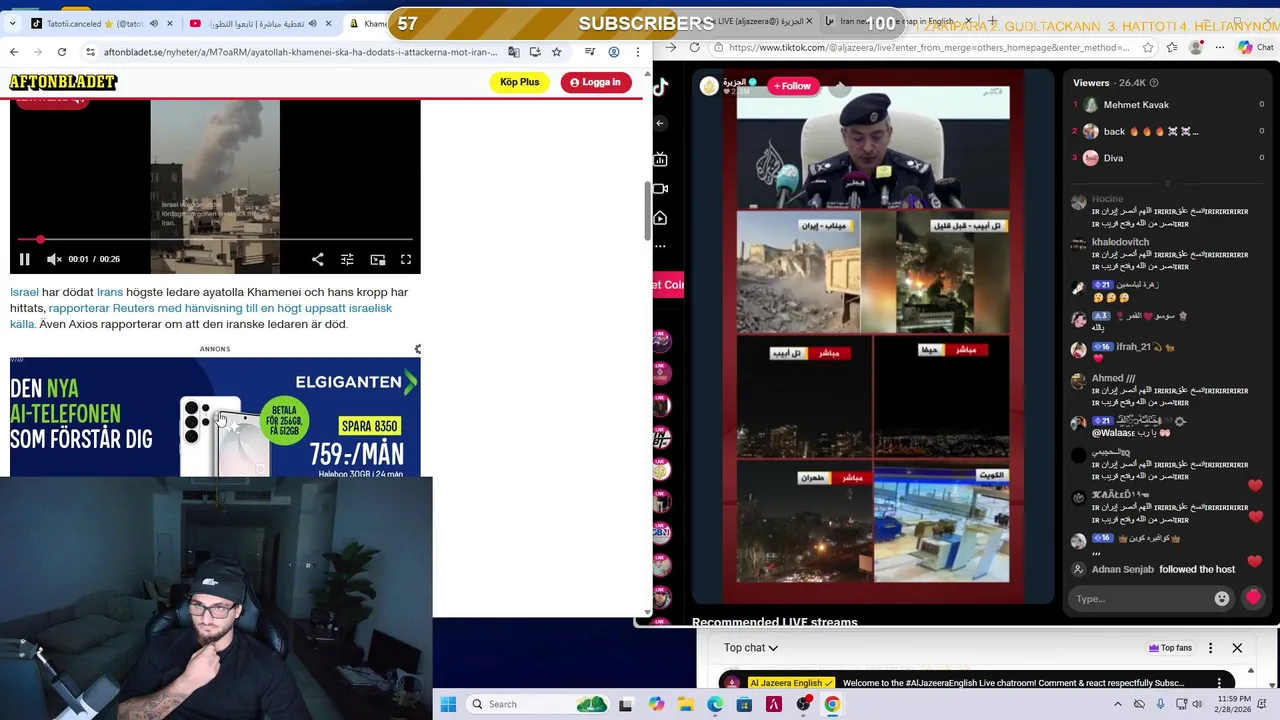The image size is (1280, 720).
Task: Open emoji picker in TikTok chat
Action: [1222, 599]
